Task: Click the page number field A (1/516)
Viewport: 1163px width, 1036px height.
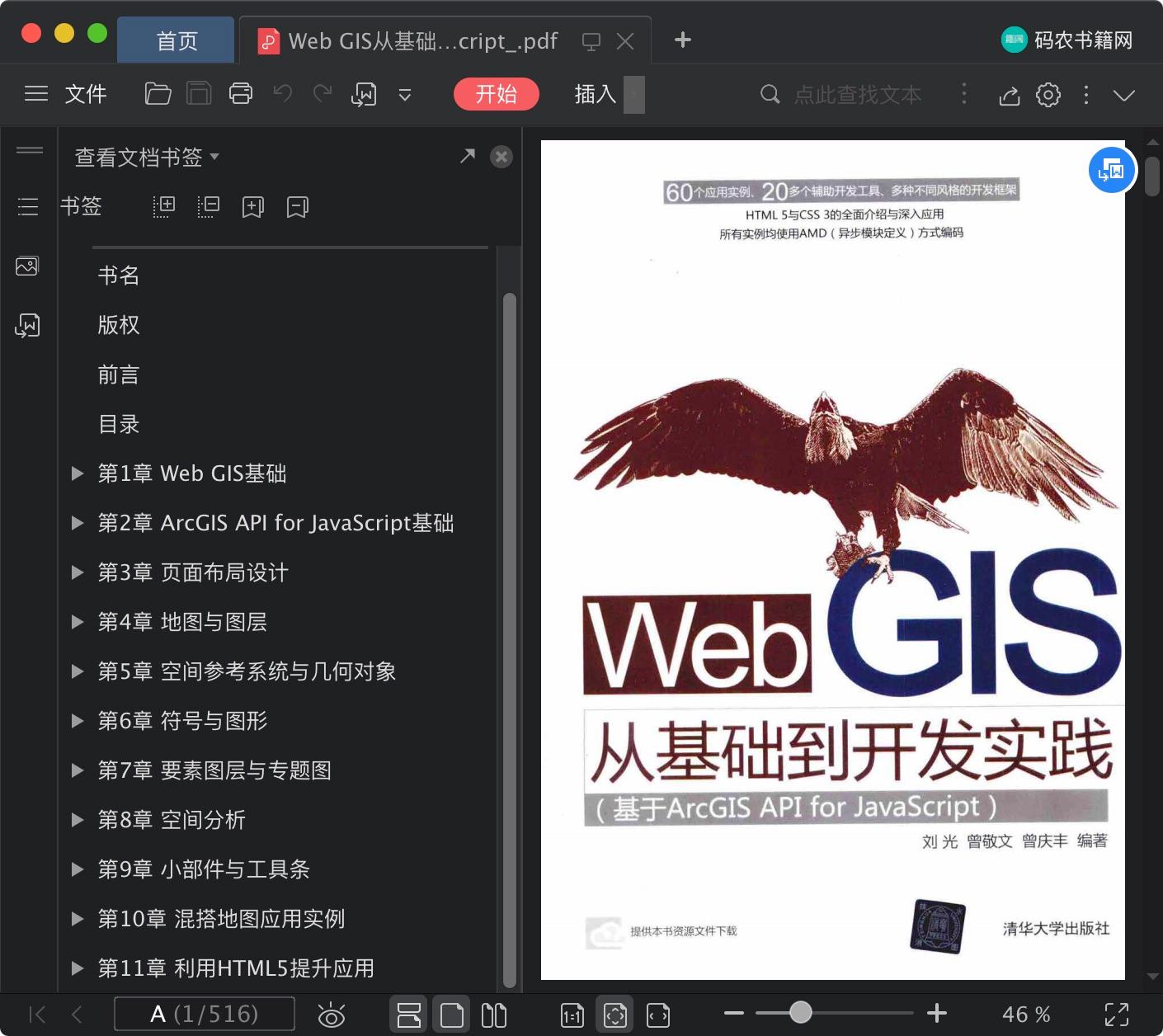Action: (204, 1014)
